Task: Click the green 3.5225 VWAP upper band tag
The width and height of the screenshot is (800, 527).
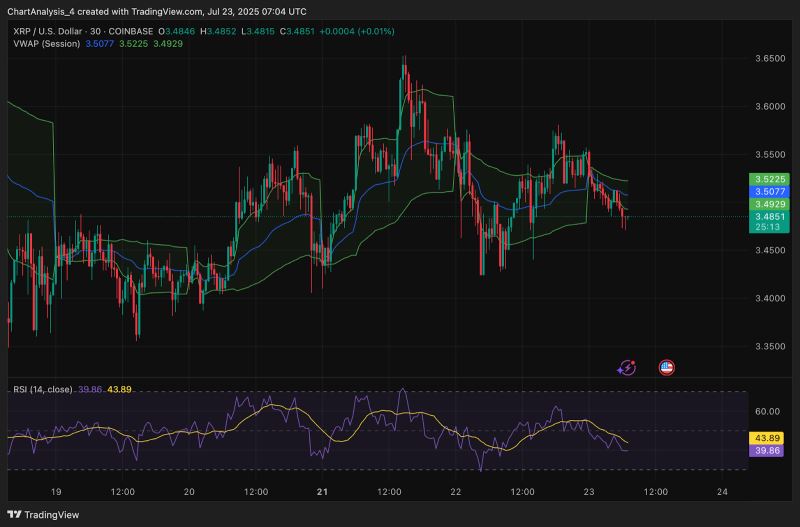Action: click(x=769, y=178)
